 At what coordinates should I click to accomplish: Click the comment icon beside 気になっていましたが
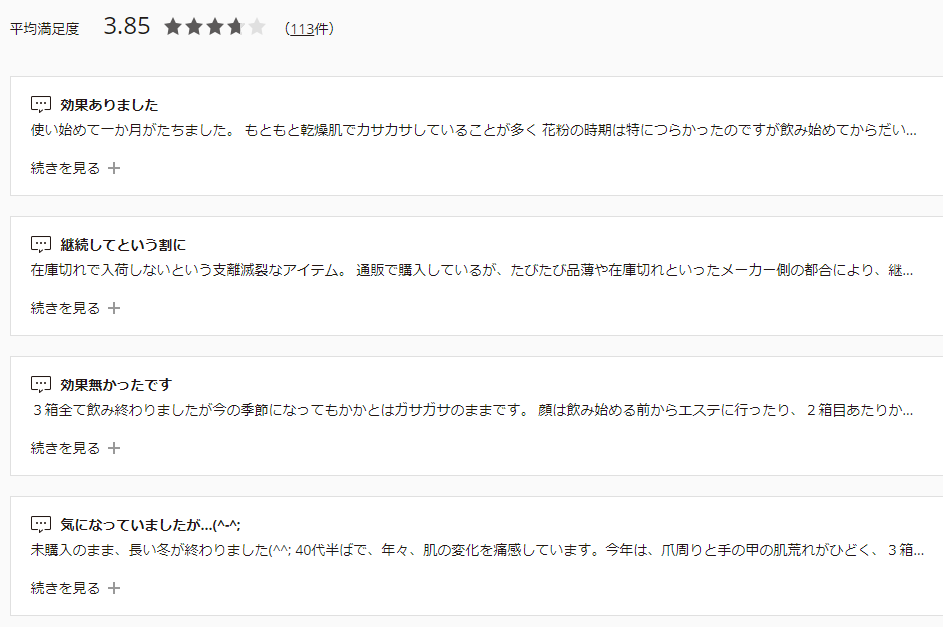click(41, 525)
